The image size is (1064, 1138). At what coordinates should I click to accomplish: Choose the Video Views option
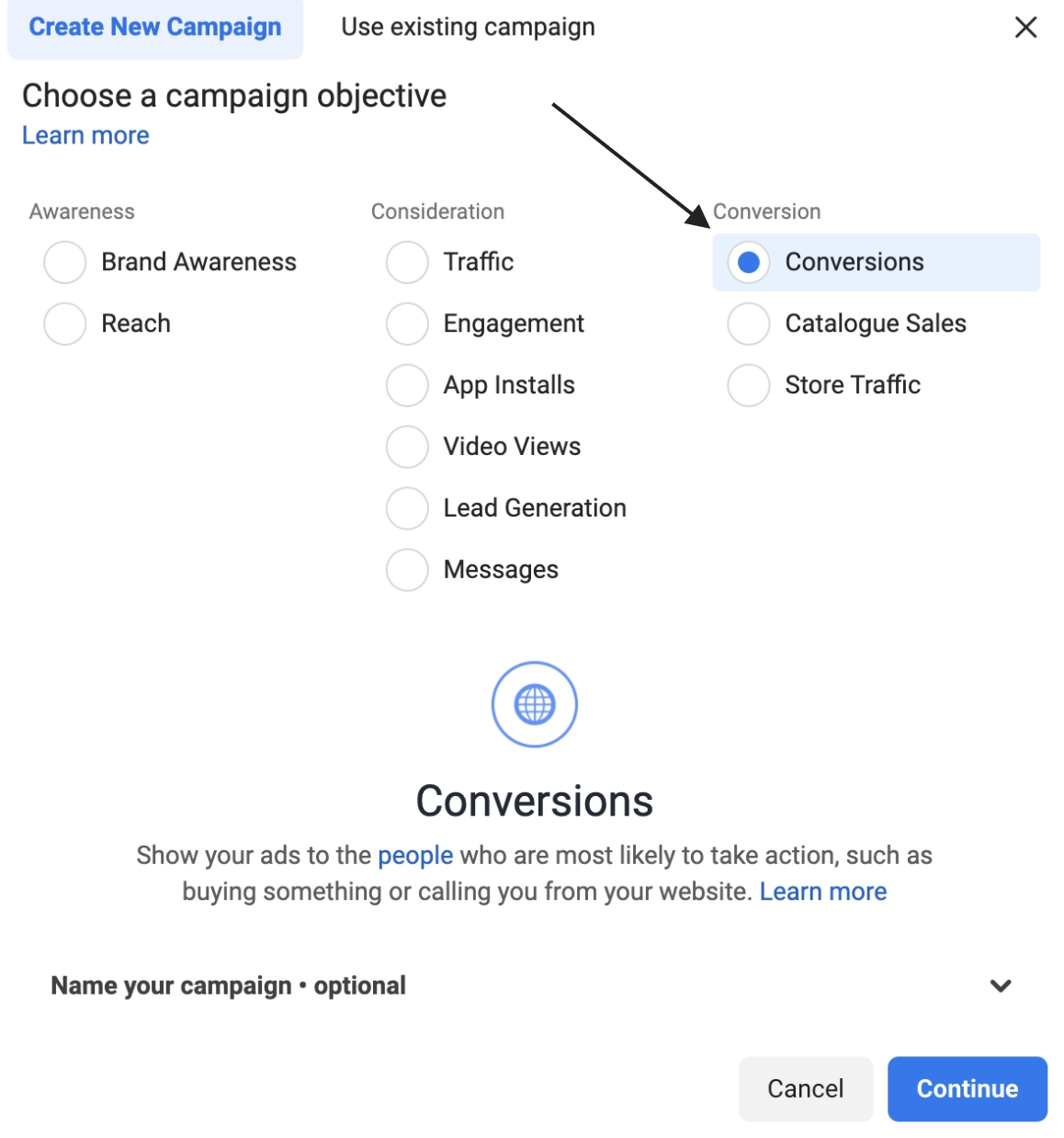coord(407,447)
